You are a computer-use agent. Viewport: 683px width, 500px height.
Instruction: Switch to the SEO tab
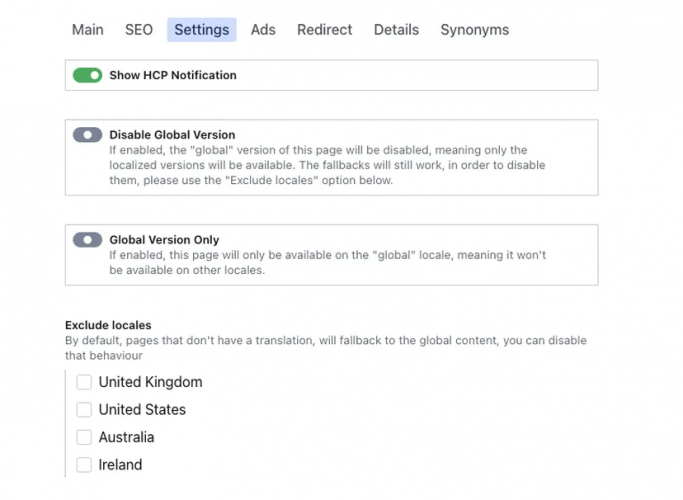click(x=139, y=30)
